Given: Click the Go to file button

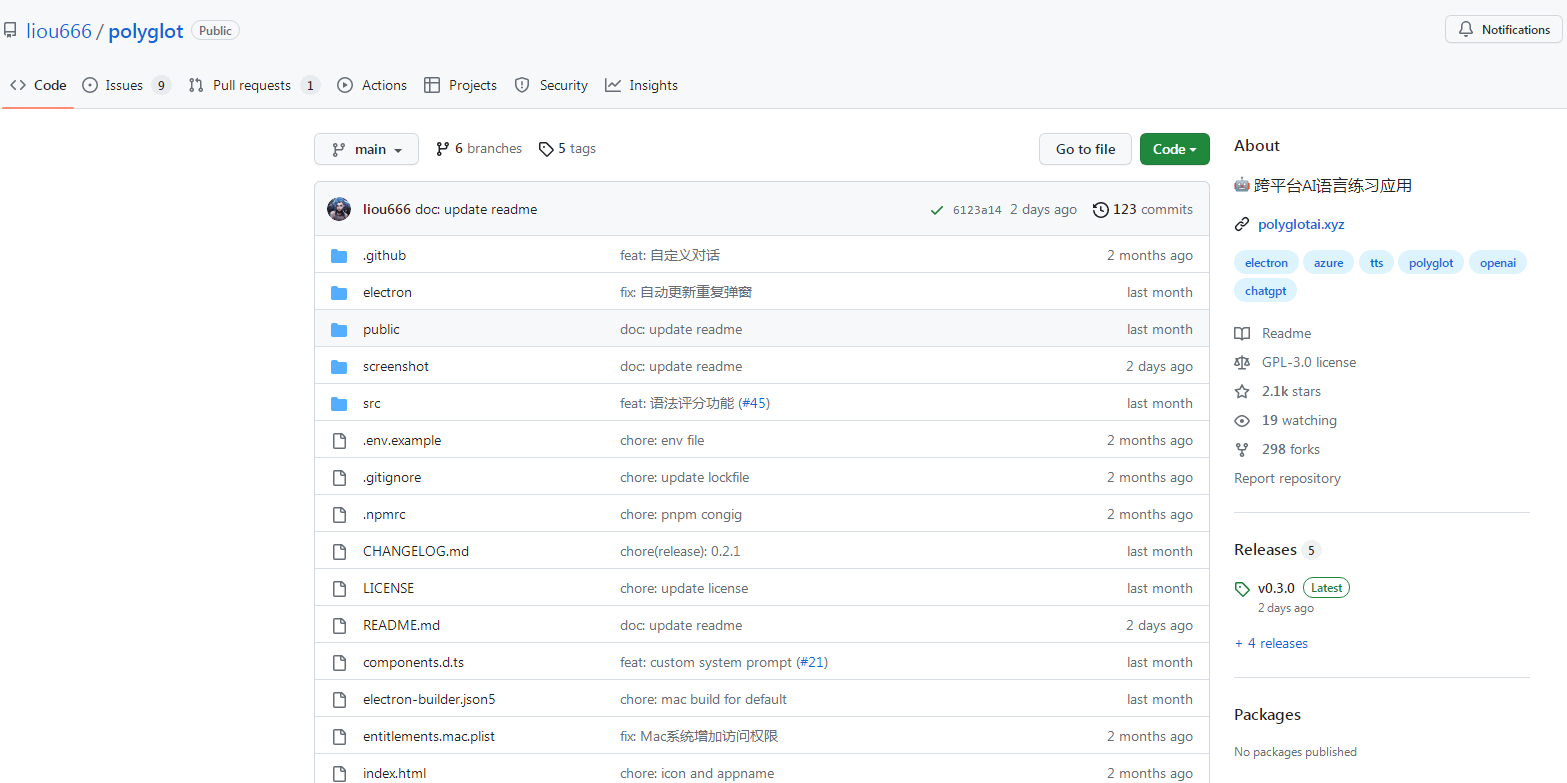Looking at the screenshot, I should (x=1085, y=149).
